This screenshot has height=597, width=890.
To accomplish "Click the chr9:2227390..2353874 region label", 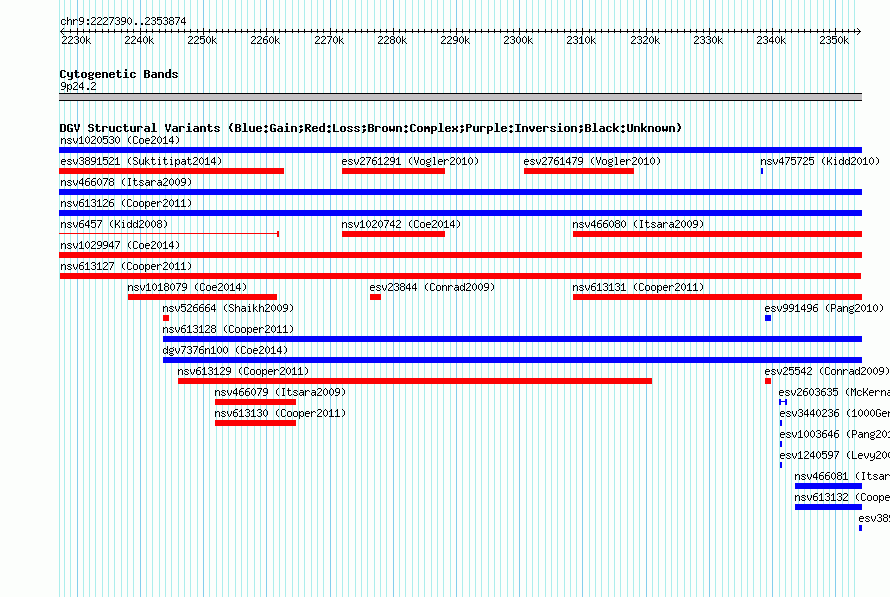I will pyautogui.click(x=123, y=21).
